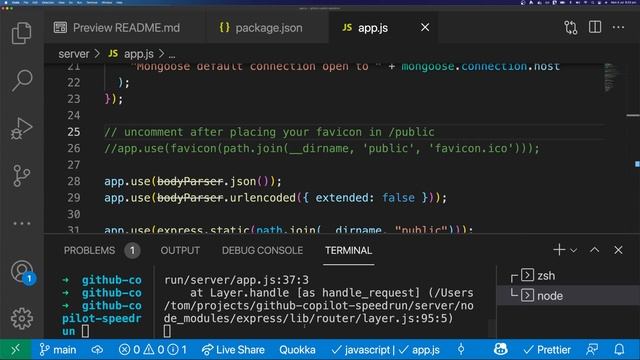
Task: Click the PROBLEMS count badge
Action: tap(132, 250)
